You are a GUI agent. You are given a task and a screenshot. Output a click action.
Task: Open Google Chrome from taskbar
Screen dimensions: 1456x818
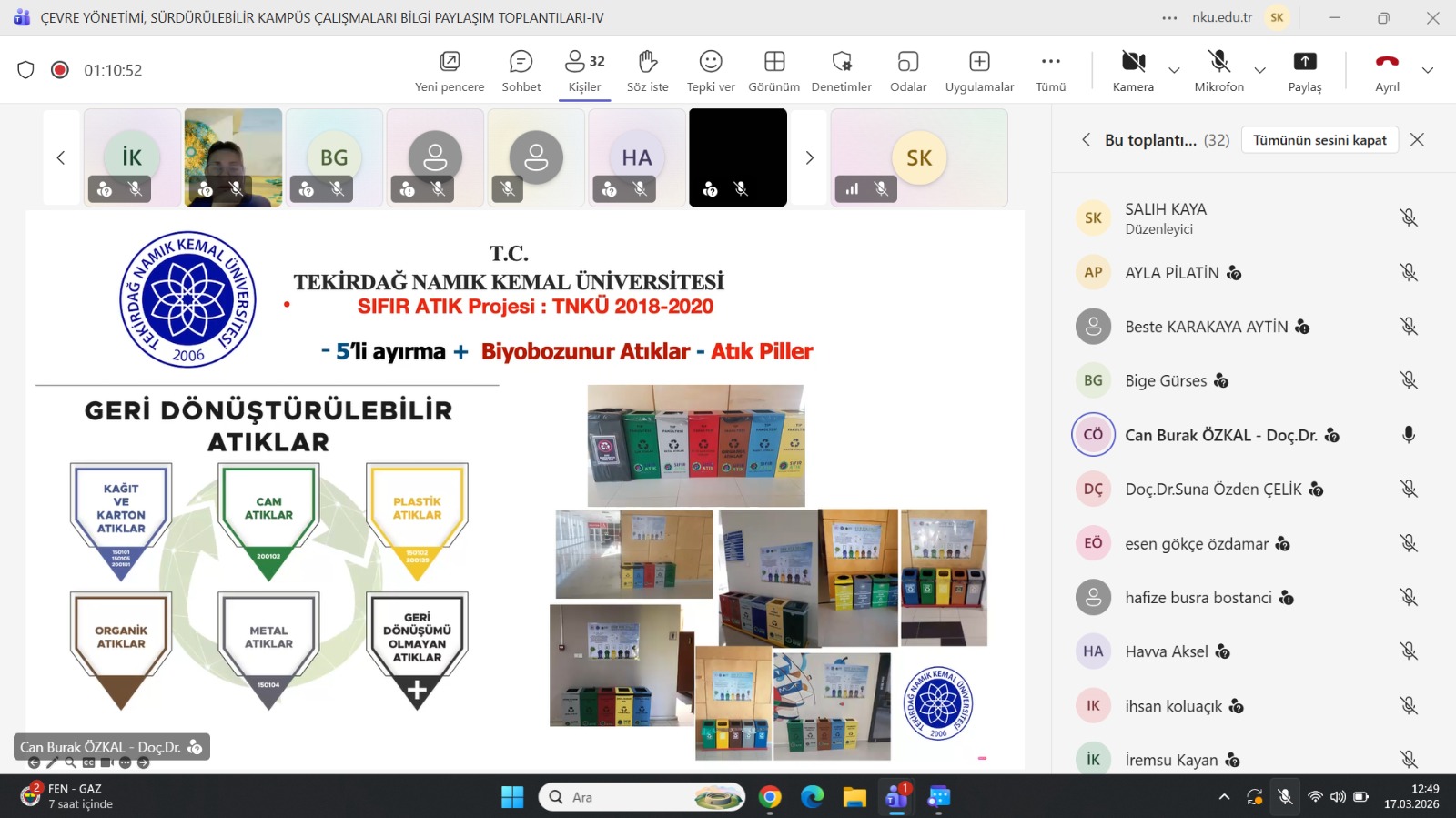(x=770, y=797)
